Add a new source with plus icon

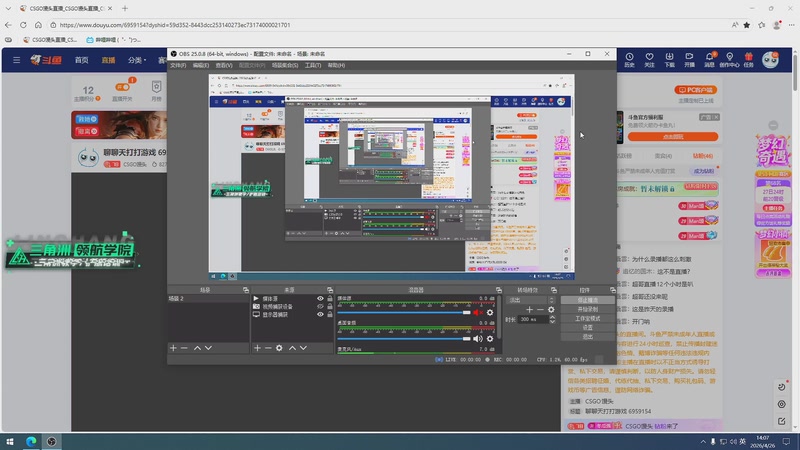257,348
